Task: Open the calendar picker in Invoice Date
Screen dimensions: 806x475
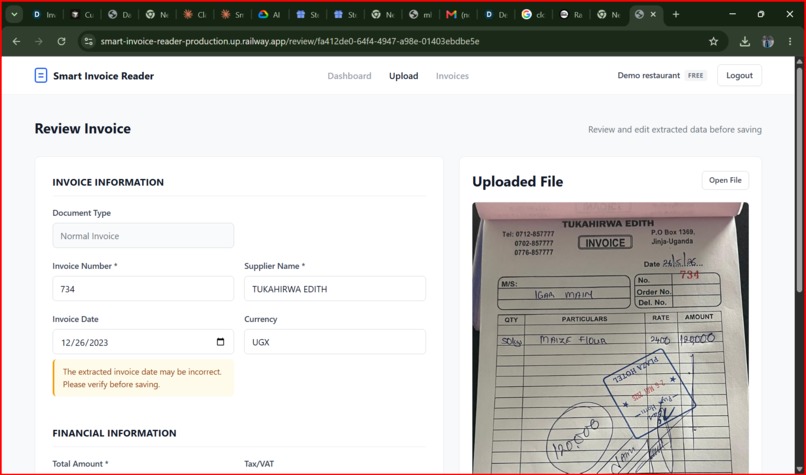Action: pos(221,342)
